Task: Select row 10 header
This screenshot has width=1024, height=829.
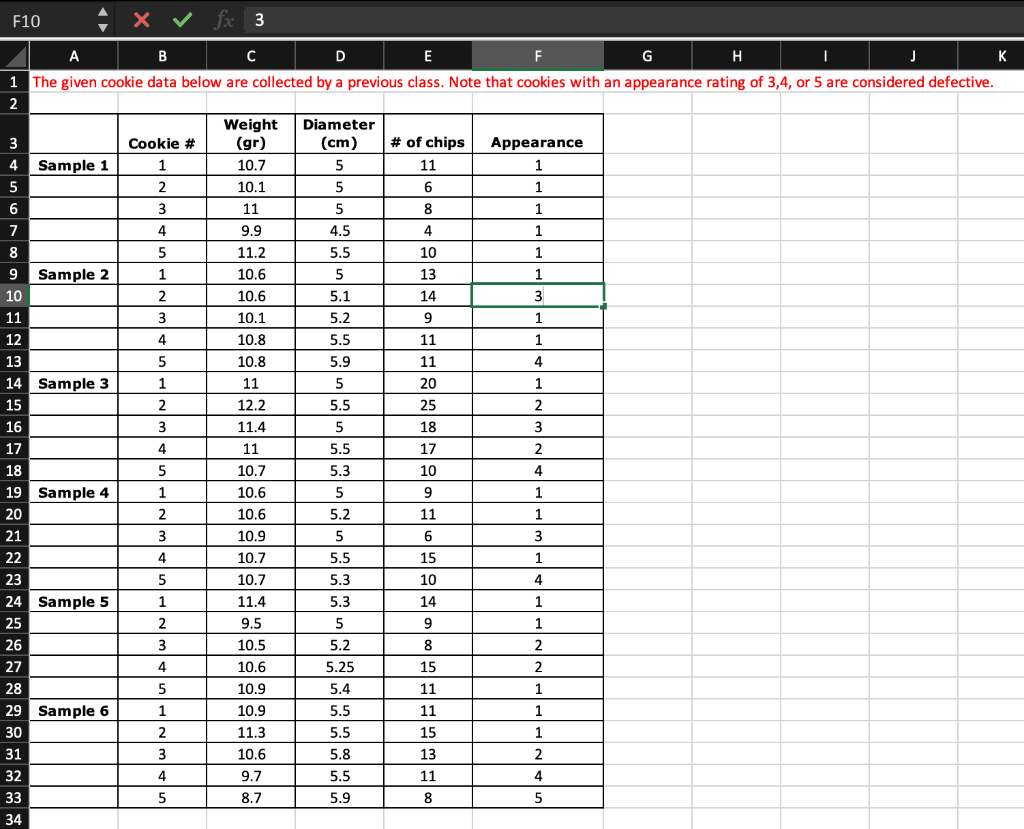Action: tap(14, 296)
